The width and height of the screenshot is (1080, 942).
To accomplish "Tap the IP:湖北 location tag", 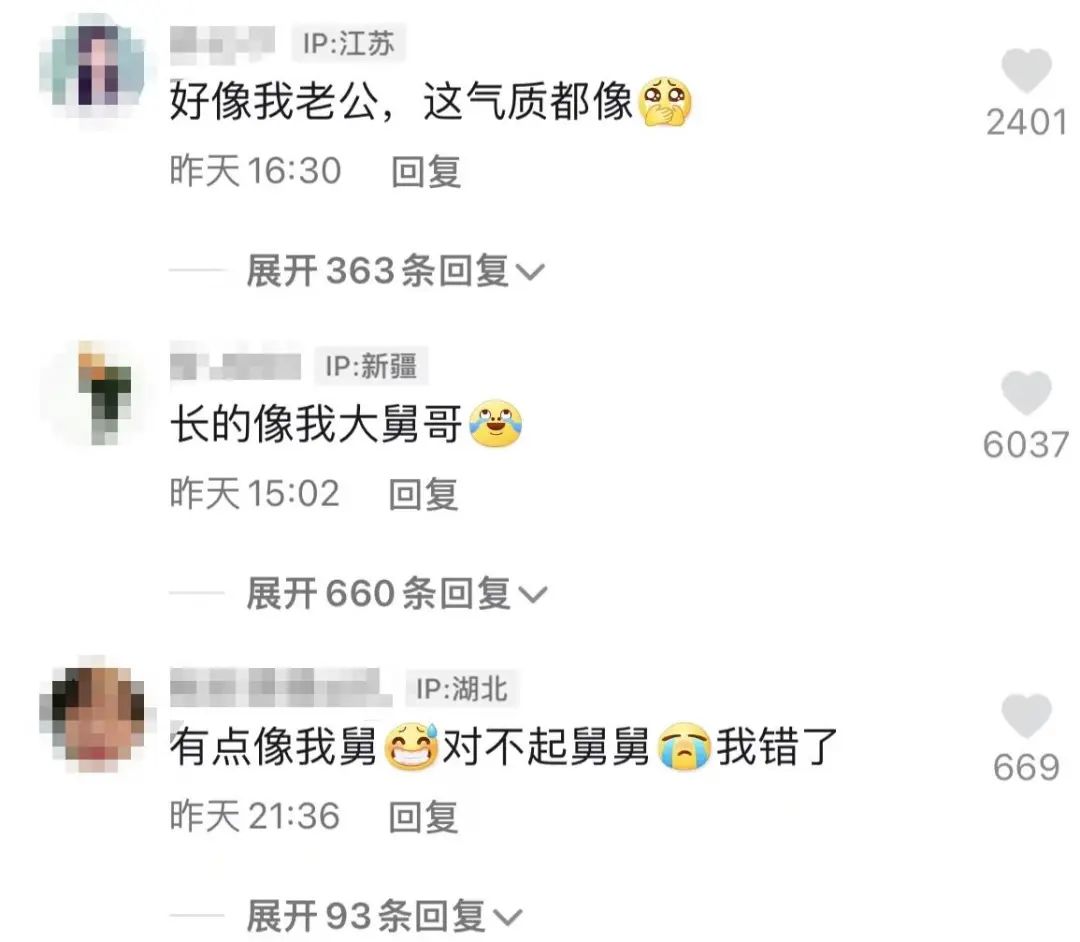I will (x=462, y=689).
